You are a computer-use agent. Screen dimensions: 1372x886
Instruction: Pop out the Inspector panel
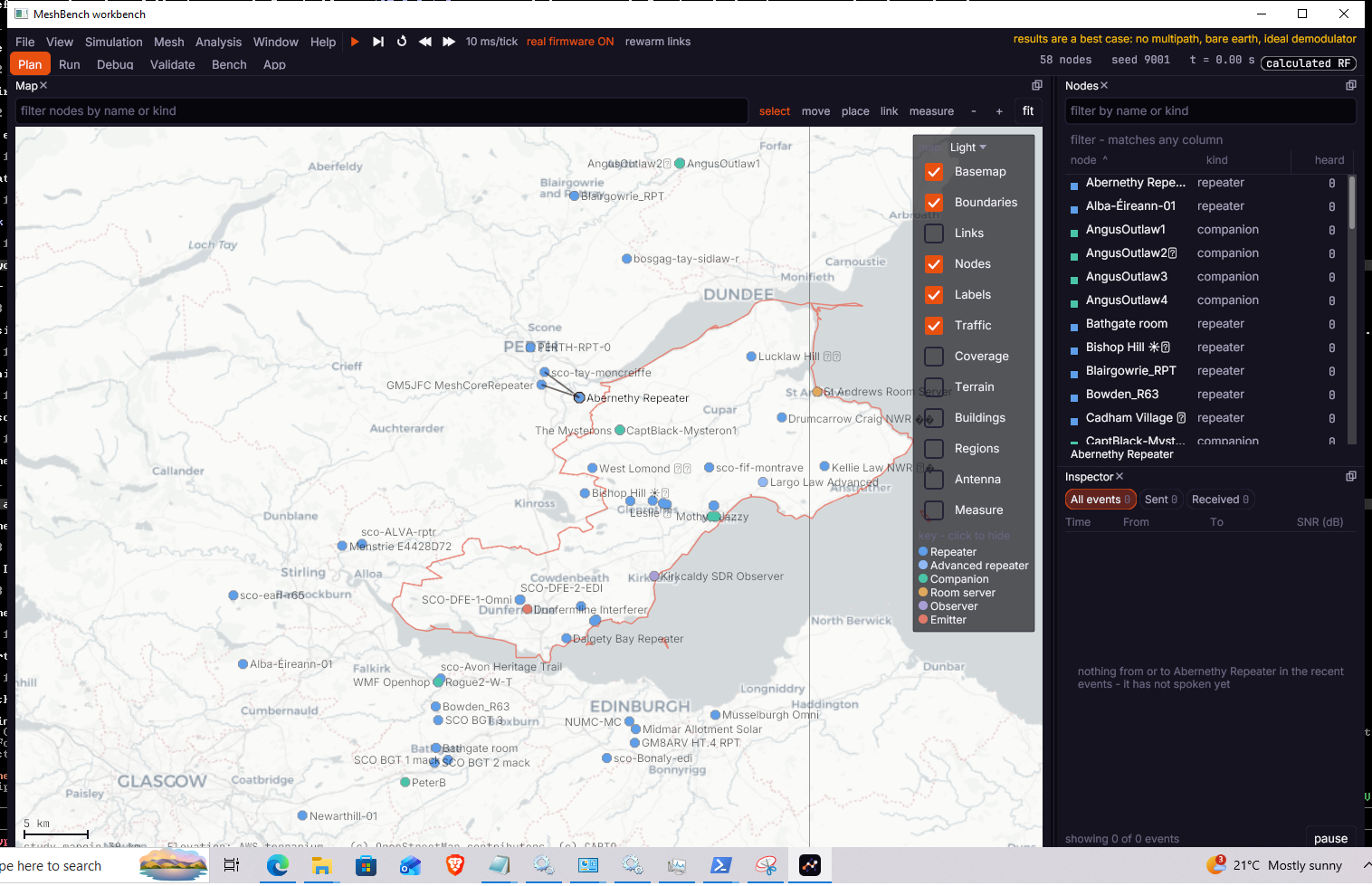[x=1351, y=476]
